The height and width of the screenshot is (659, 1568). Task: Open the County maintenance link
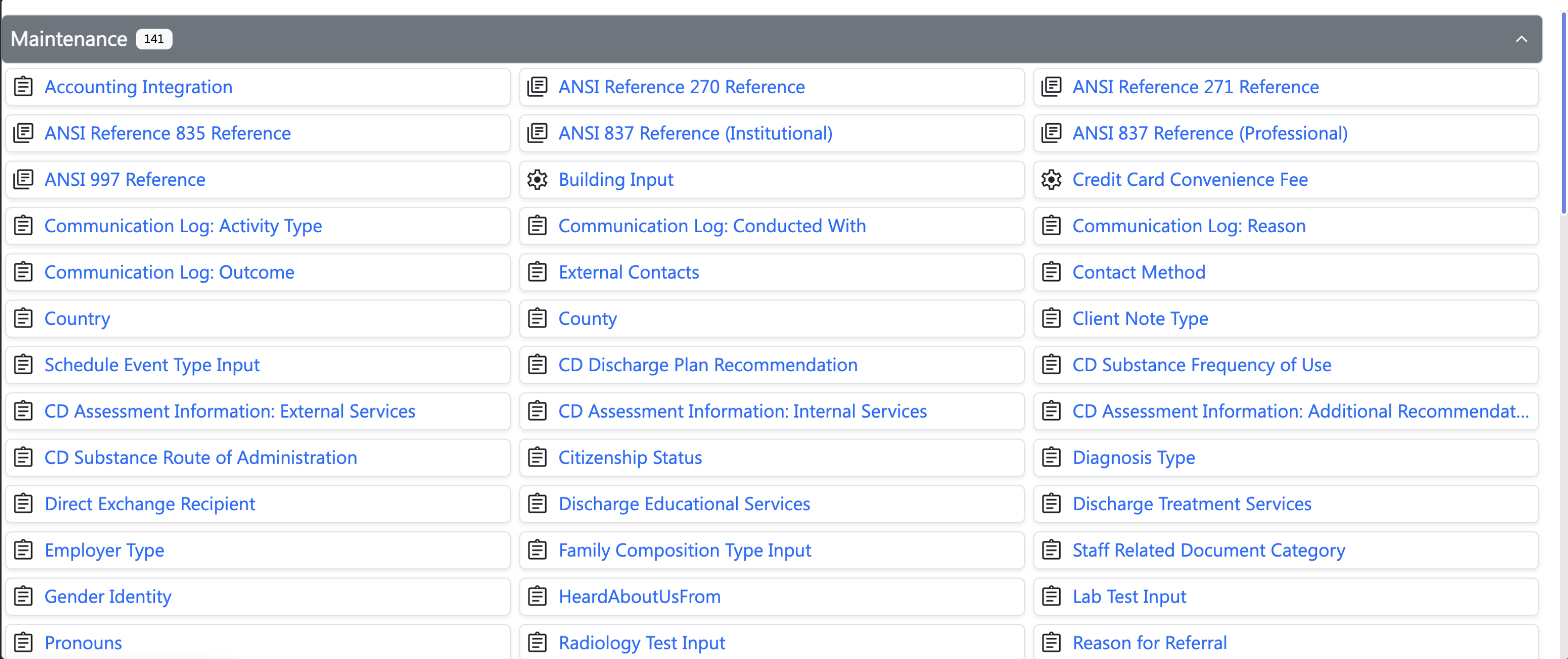point(587,318)
